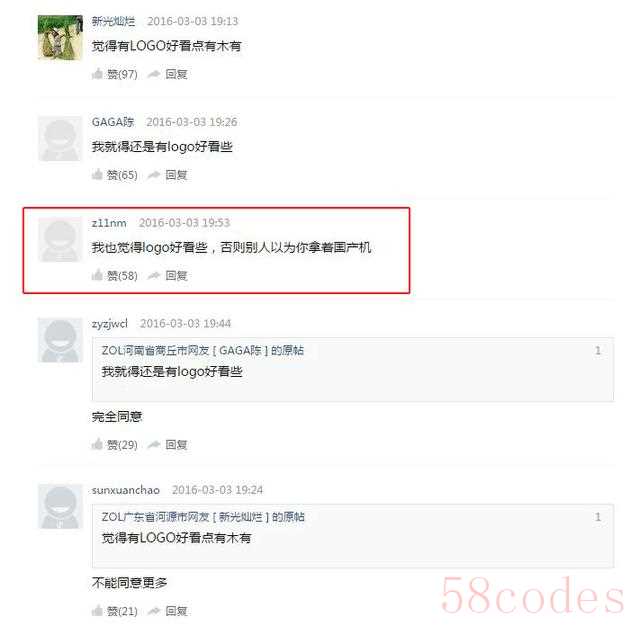The width and height of the screenshot is (640, 626).
Task: Click quoted post from GAGA陈 in zyzjwcl's reply
Action: click(x=353, y=369)
